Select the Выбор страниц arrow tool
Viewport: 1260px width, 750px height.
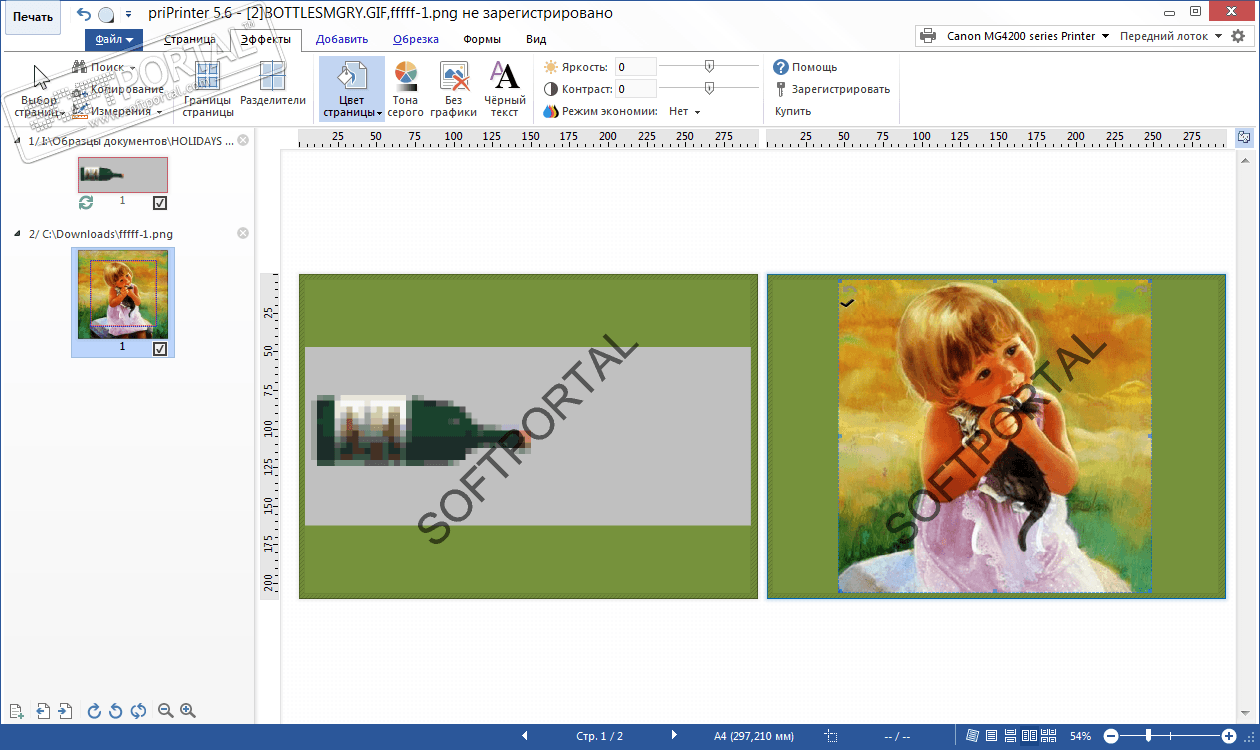point(40,90)
